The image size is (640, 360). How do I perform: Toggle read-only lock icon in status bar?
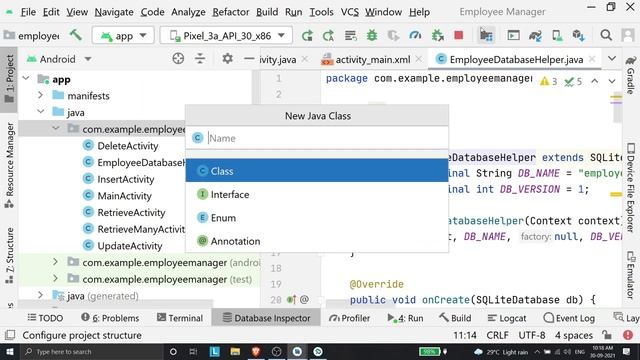tap(607, 335)
